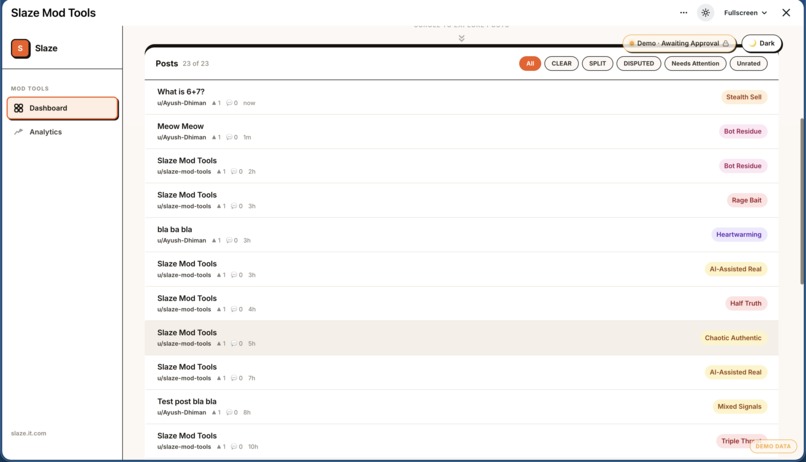Click the Slaze community name
806x462 pixels.
pos(46,48)
